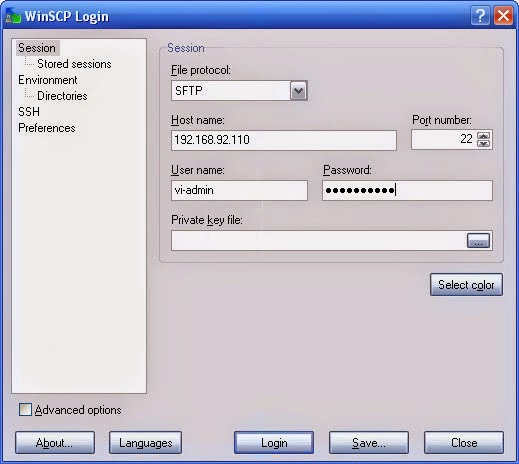Focus the Password input field

click(x=407, y=190)
